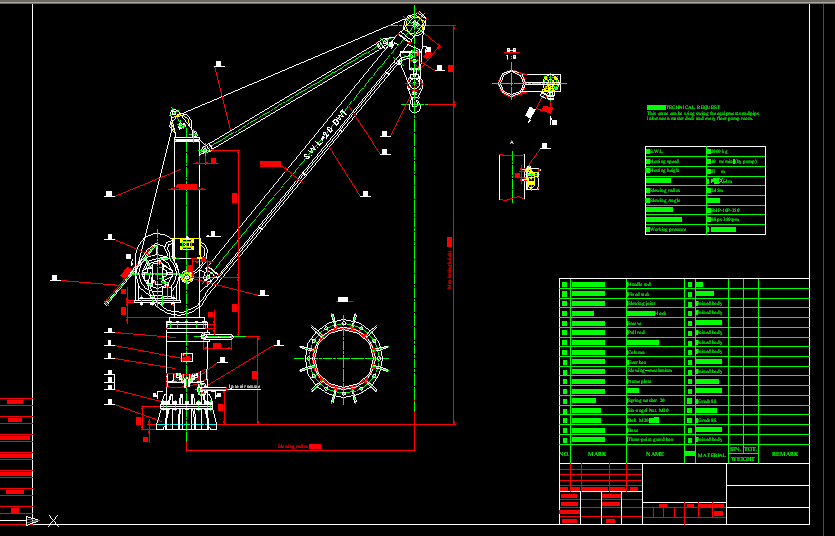Select the Handle rod entry in parts list

[x=640, y=284]
